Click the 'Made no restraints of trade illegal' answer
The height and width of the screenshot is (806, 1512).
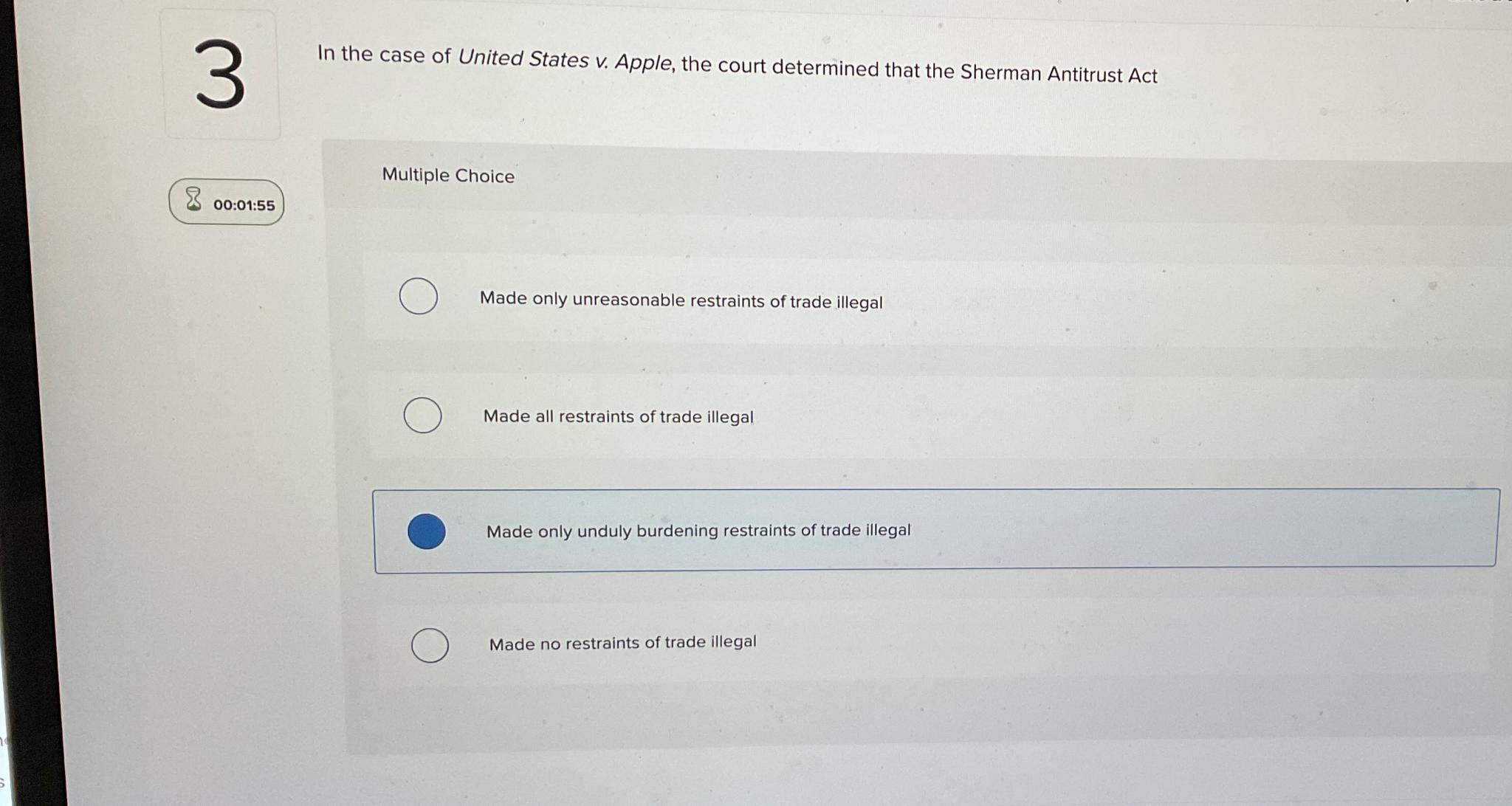(622, 643)
